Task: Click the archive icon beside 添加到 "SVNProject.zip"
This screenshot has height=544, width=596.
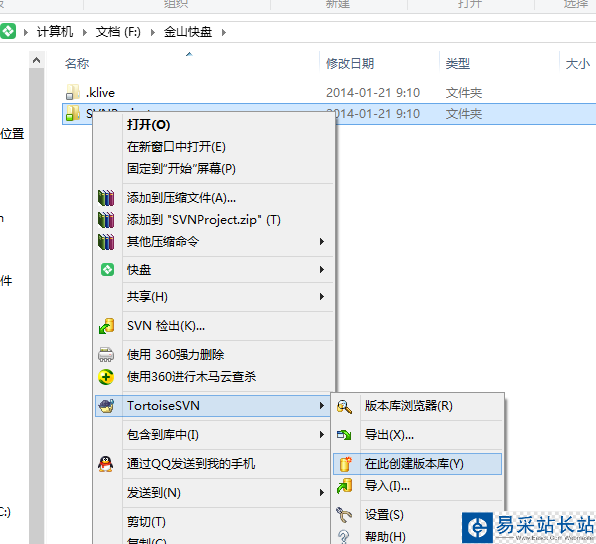Action: pos(106,220)
